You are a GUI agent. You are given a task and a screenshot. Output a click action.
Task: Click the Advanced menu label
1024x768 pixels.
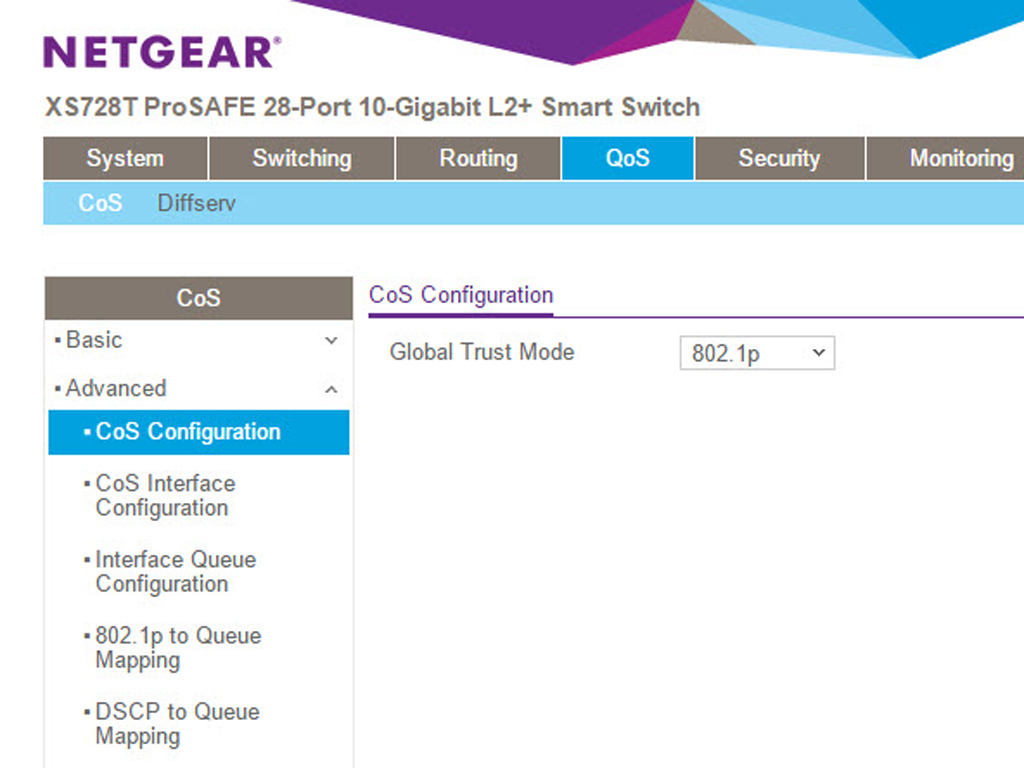(x=116, y=389)
